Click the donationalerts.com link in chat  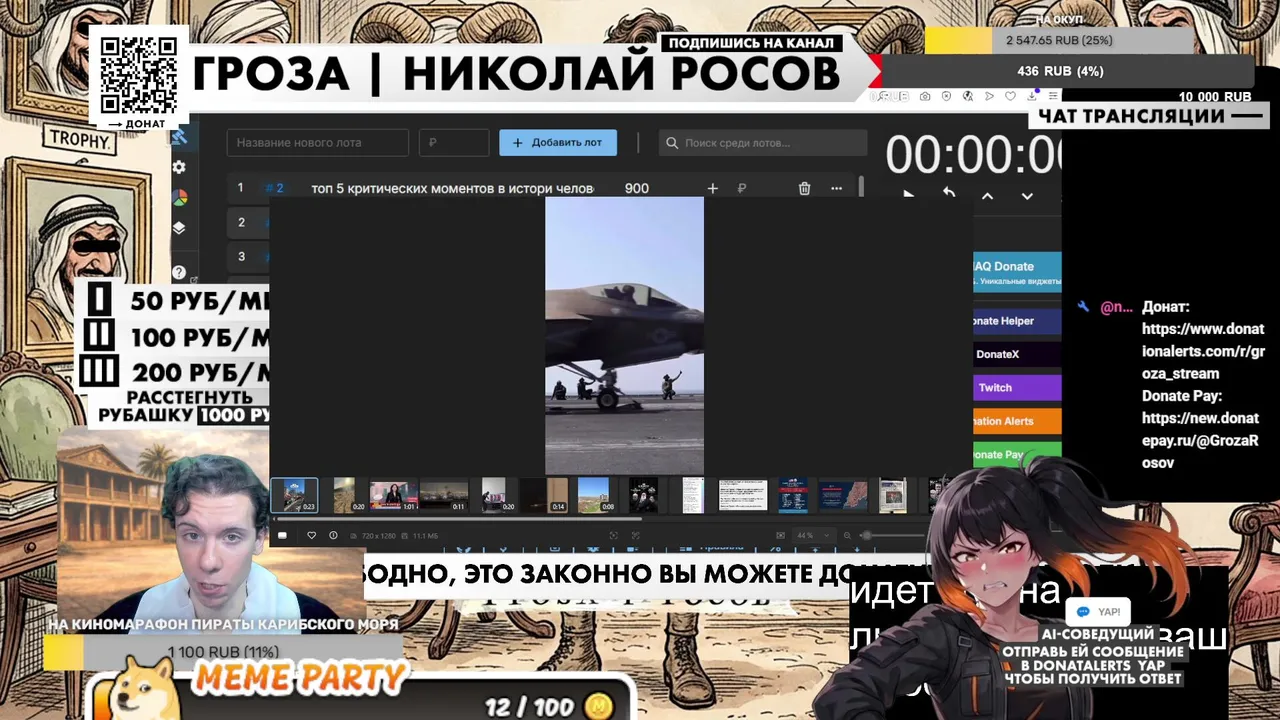coord(1203,351)
